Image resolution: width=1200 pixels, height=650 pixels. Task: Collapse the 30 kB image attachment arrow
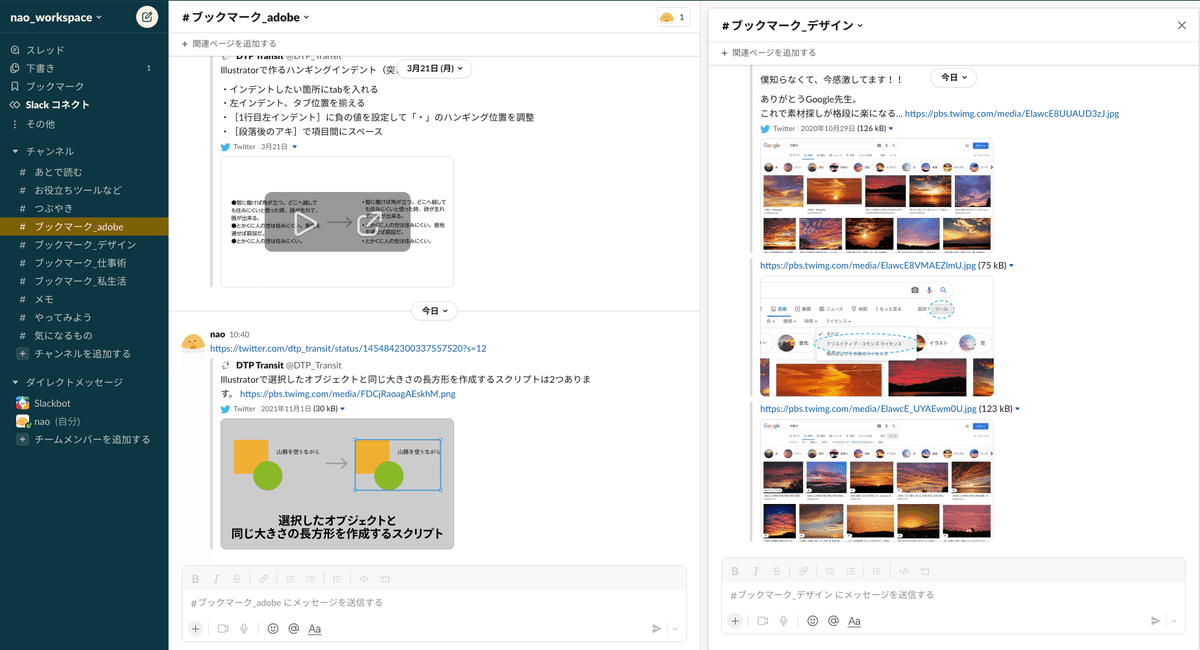point(343,409)
